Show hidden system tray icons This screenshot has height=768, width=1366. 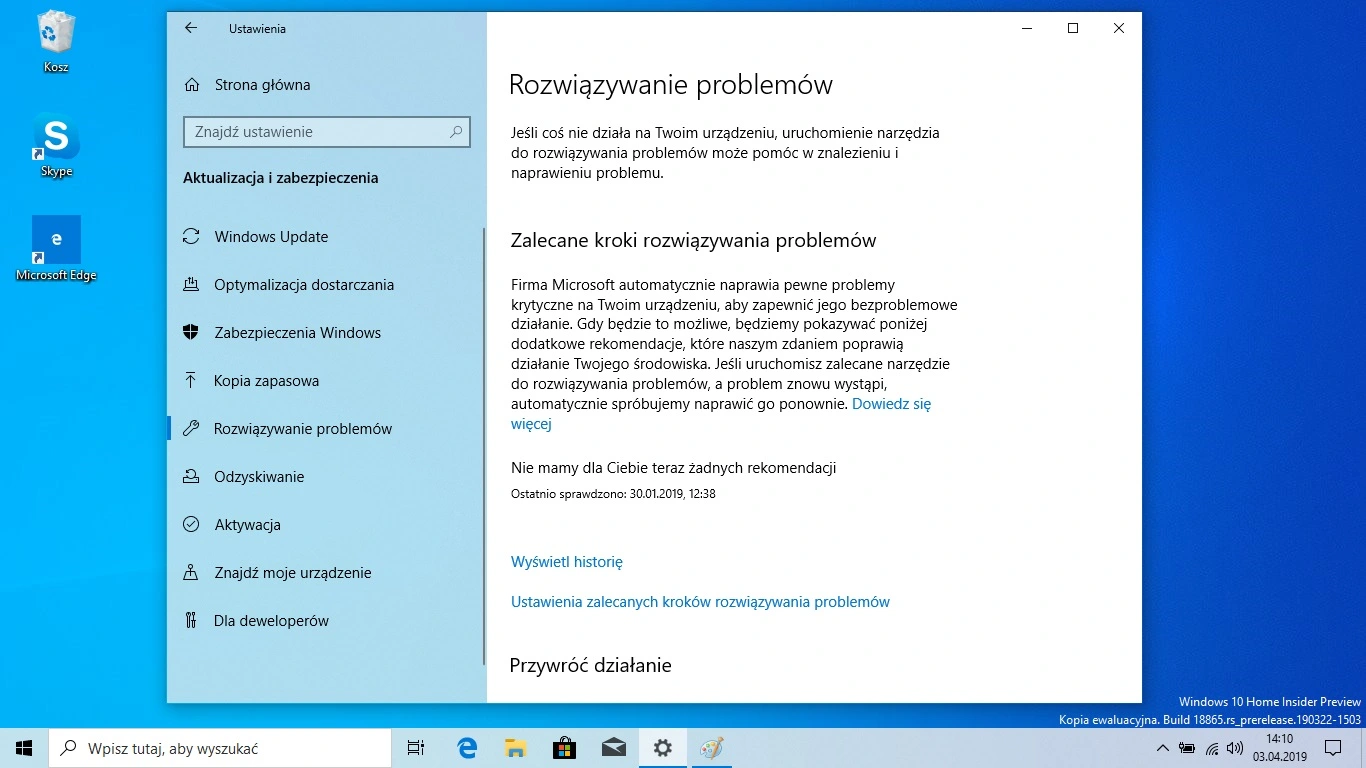pos(1162,748)
